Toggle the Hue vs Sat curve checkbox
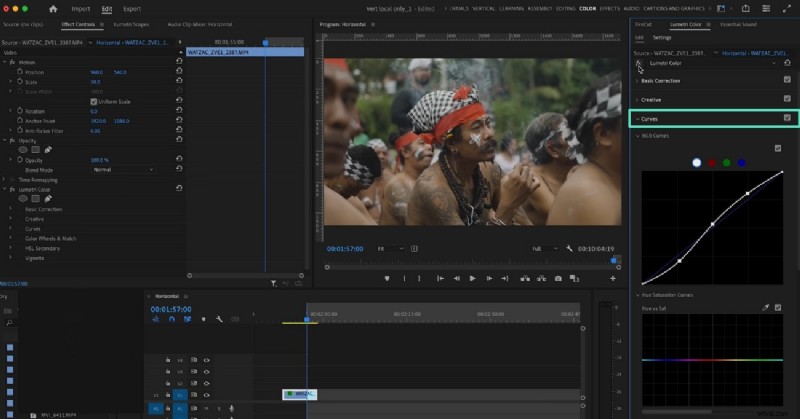The width and height of the screenshot is (800, 419). pos(778,308)
